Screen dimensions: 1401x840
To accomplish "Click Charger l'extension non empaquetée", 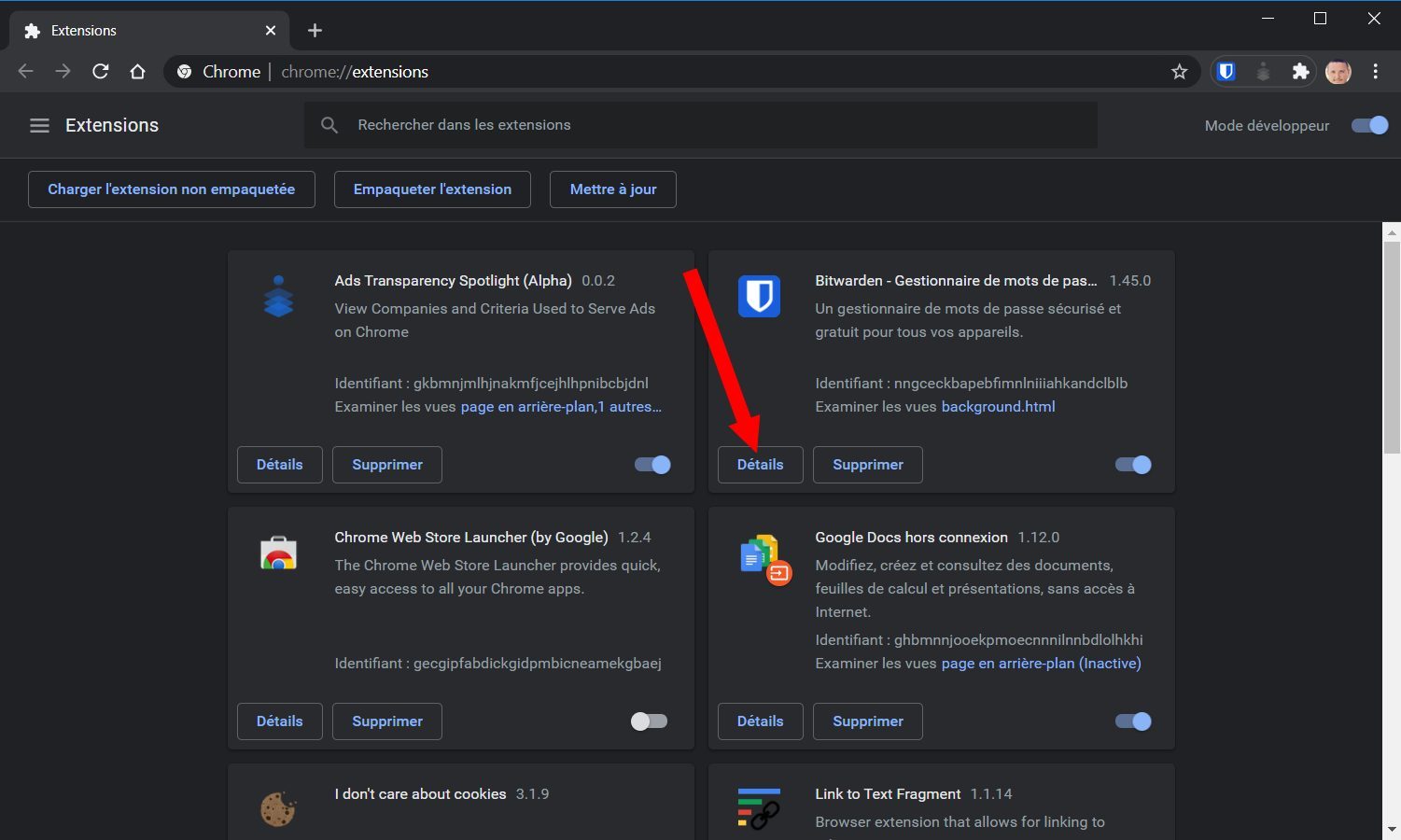I will pyautogui.click(x=172, y=189).
